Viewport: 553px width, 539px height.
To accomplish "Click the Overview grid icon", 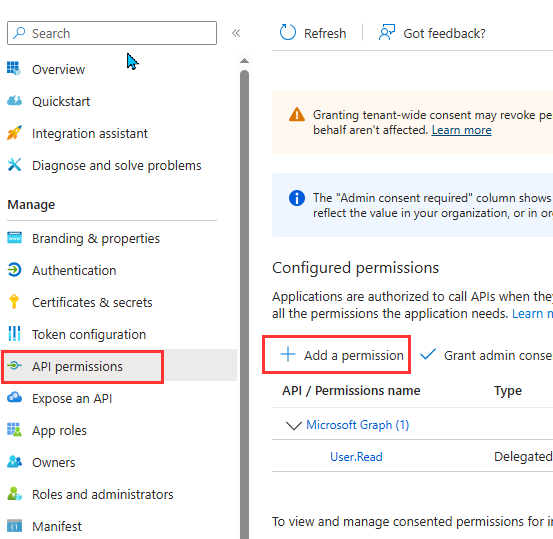I will point(14,68).
